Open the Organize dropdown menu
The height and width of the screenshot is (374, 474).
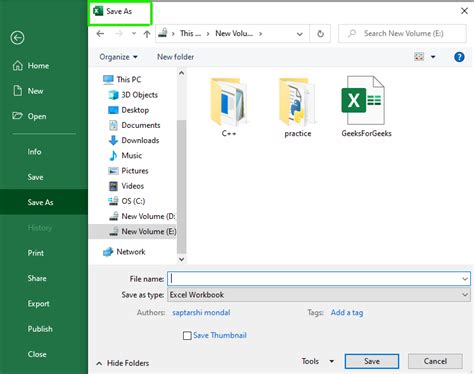tap(118, 57)
